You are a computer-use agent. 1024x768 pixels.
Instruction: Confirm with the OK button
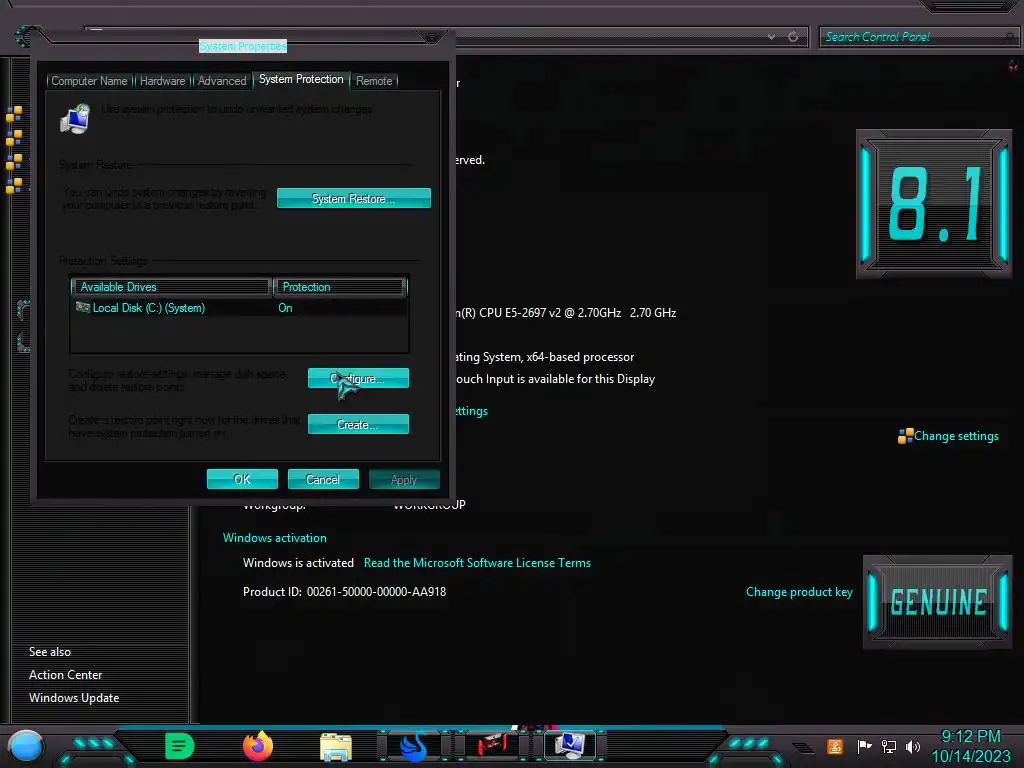pyautogui.click(x=242, y=479)
